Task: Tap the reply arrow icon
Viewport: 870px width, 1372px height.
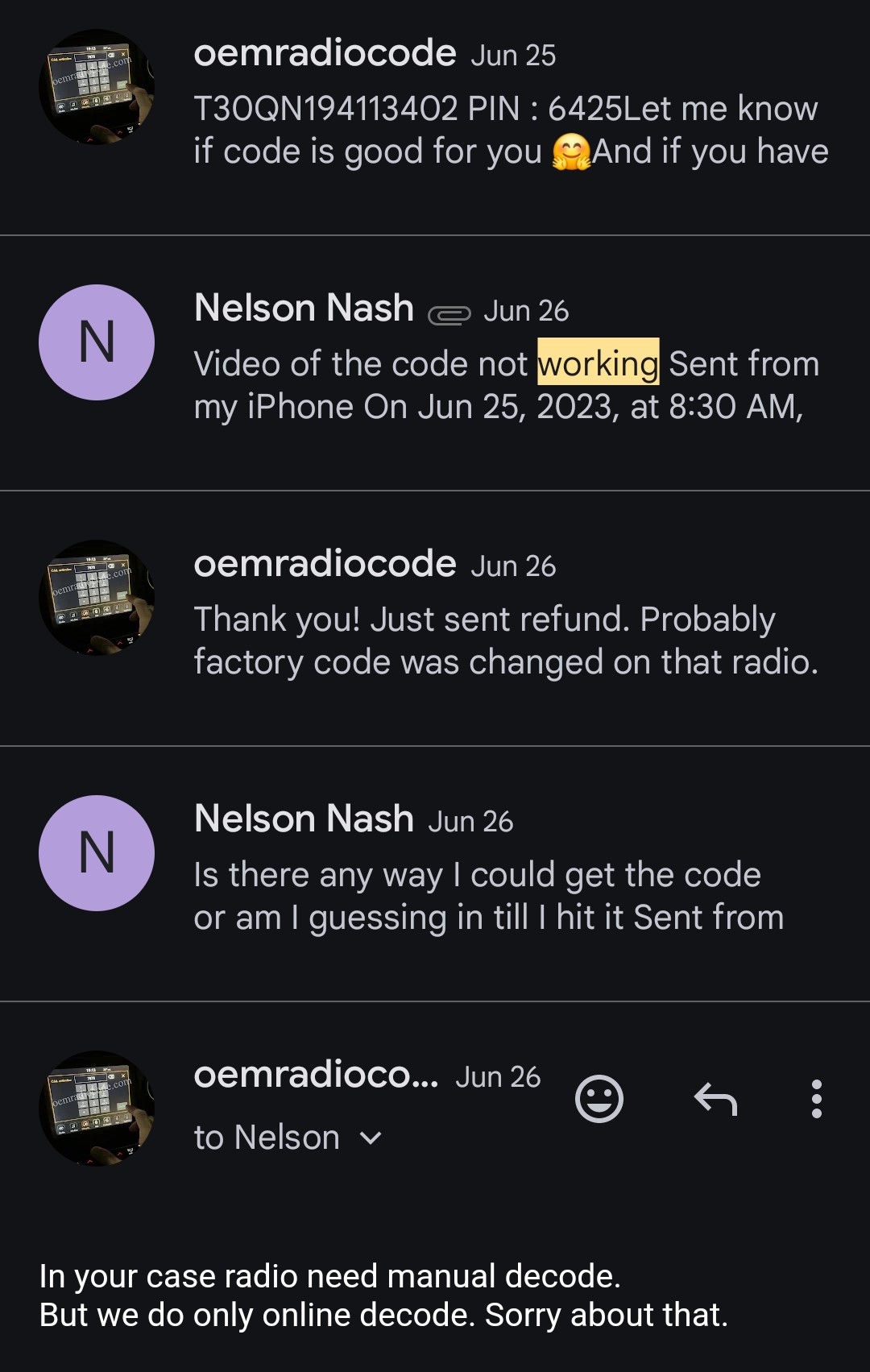Action: coord(715,1099)
